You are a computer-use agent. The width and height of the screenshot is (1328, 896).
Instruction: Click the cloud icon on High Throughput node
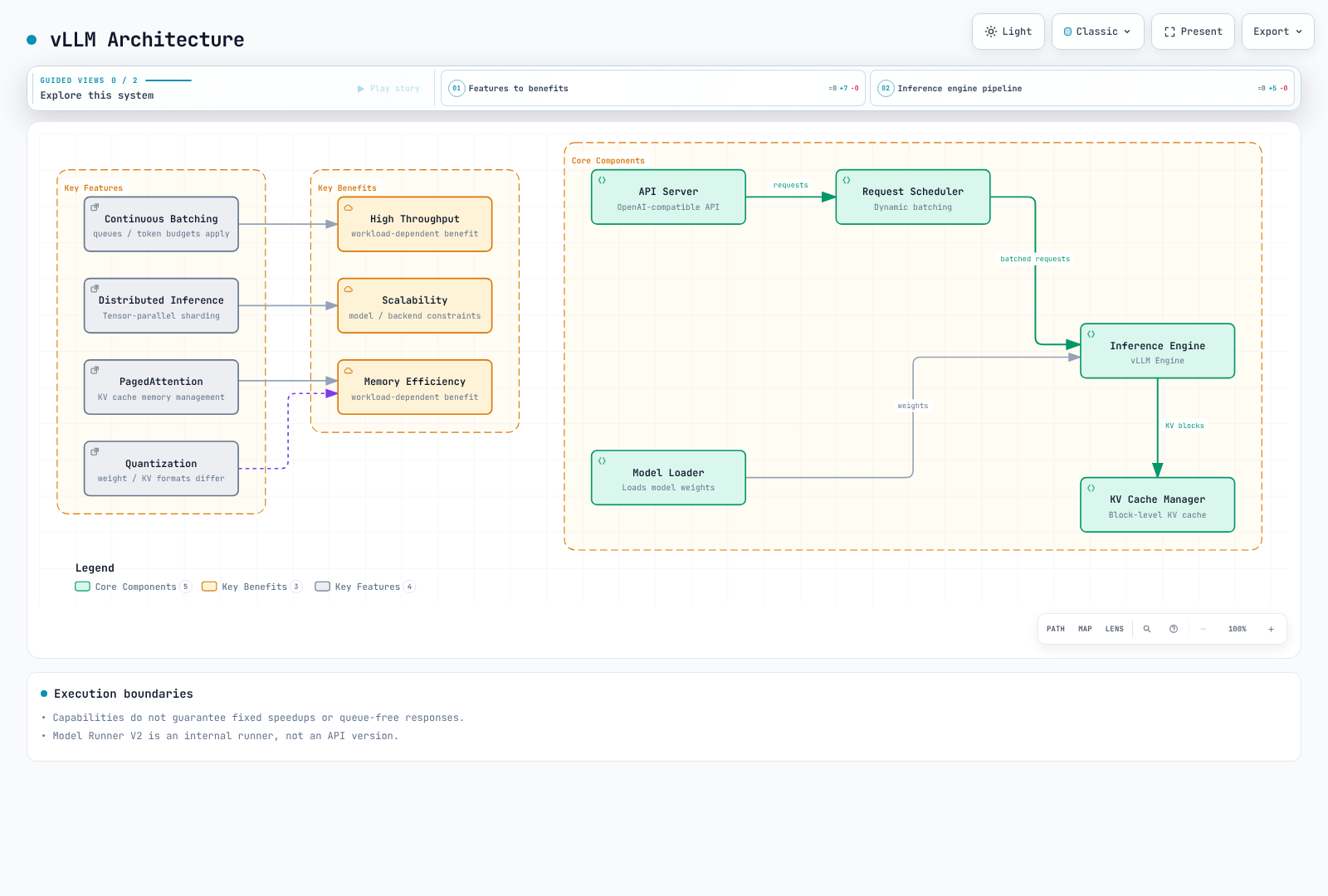pyautogui.click(x=349, y=207)
